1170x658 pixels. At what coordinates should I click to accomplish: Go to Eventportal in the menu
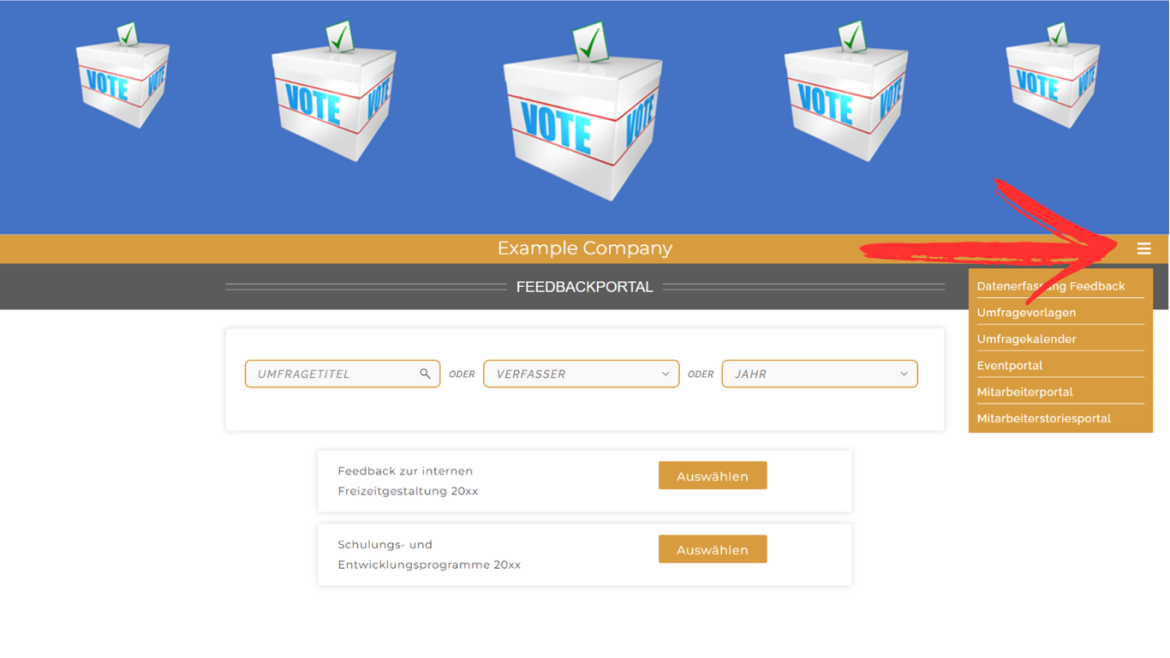pos(1010,366)
